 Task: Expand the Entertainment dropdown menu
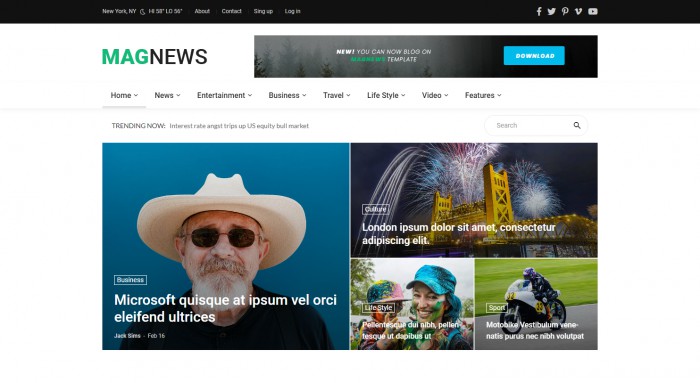tap(225, 95)
